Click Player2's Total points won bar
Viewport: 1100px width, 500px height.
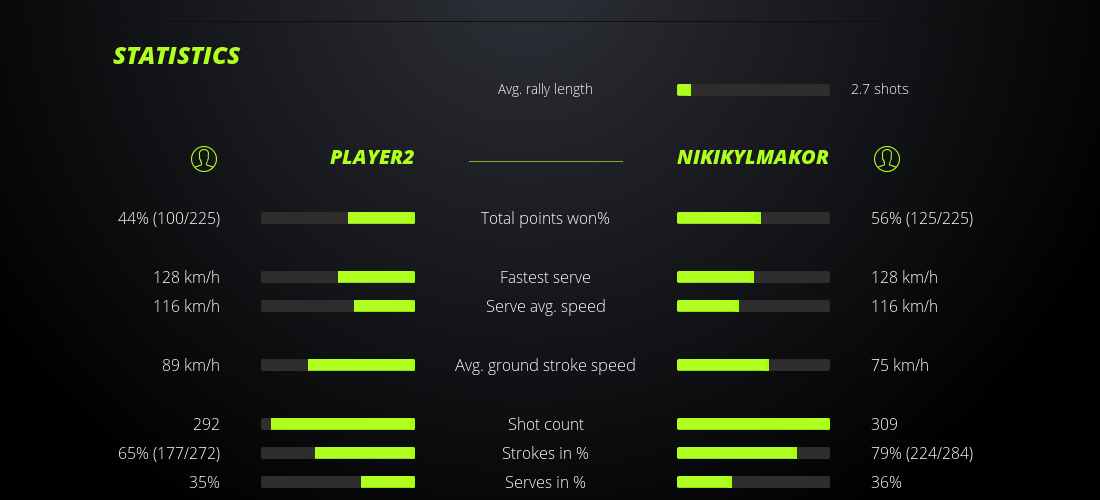338,218
